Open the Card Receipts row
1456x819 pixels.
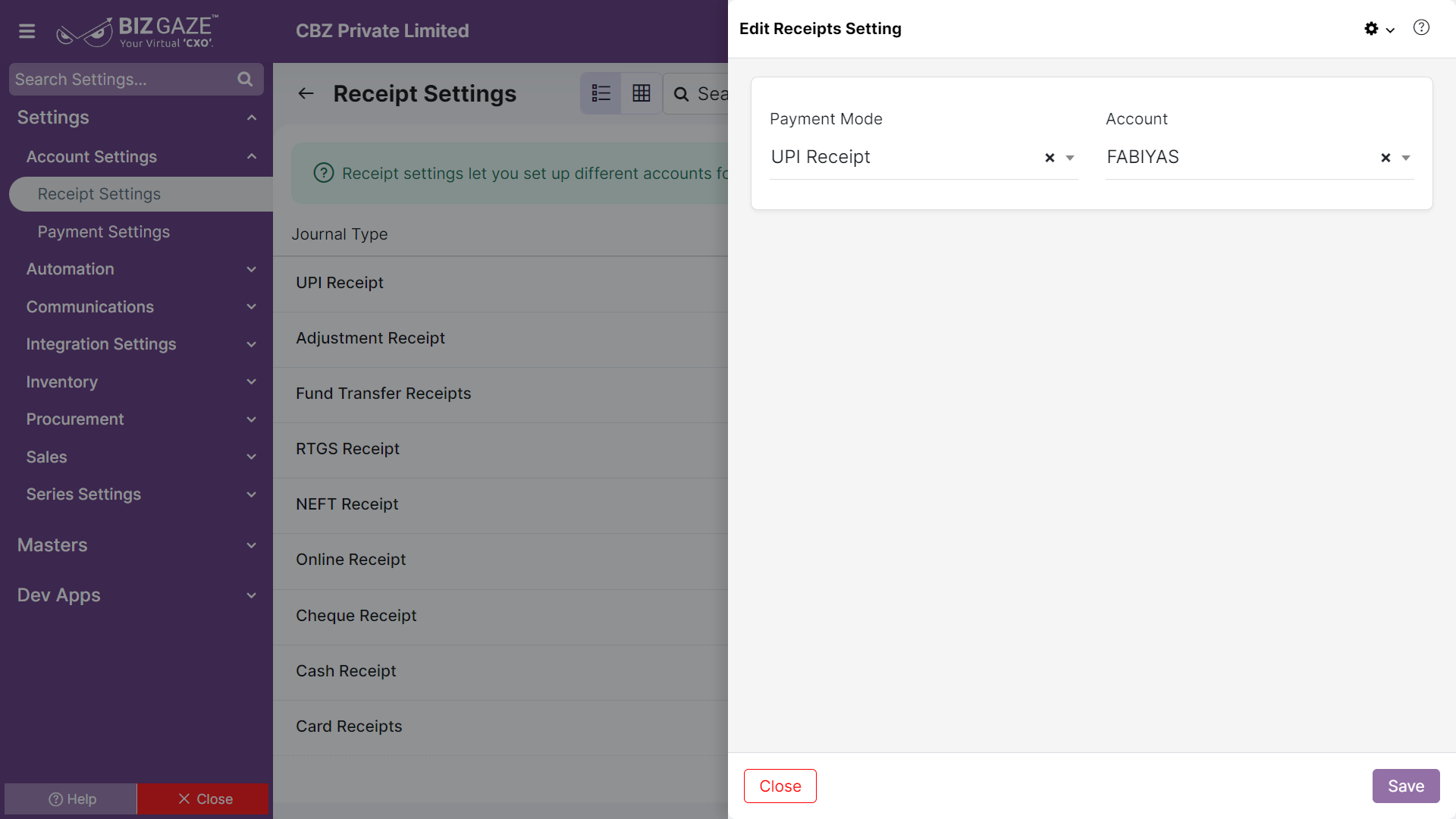point(500,726)
